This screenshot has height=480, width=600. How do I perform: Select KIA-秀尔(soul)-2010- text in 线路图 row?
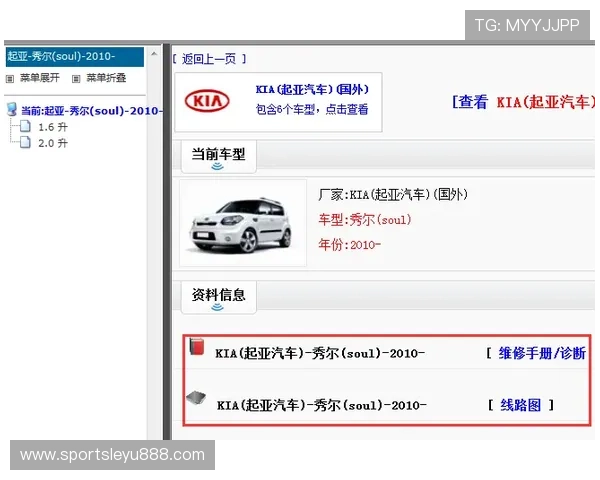point(322,405)
